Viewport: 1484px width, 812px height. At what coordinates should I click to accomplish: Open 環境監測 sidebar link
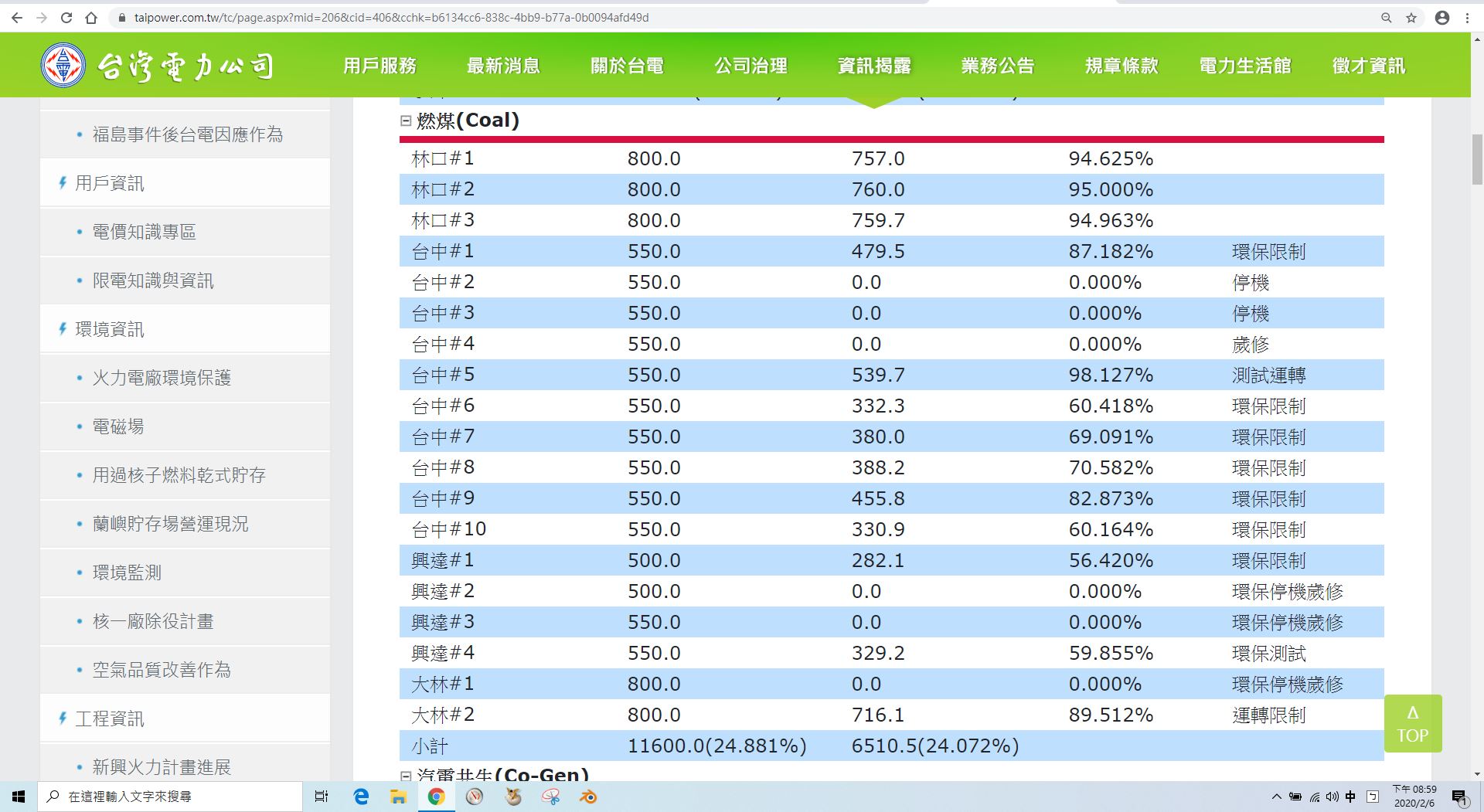coord(127,572)
